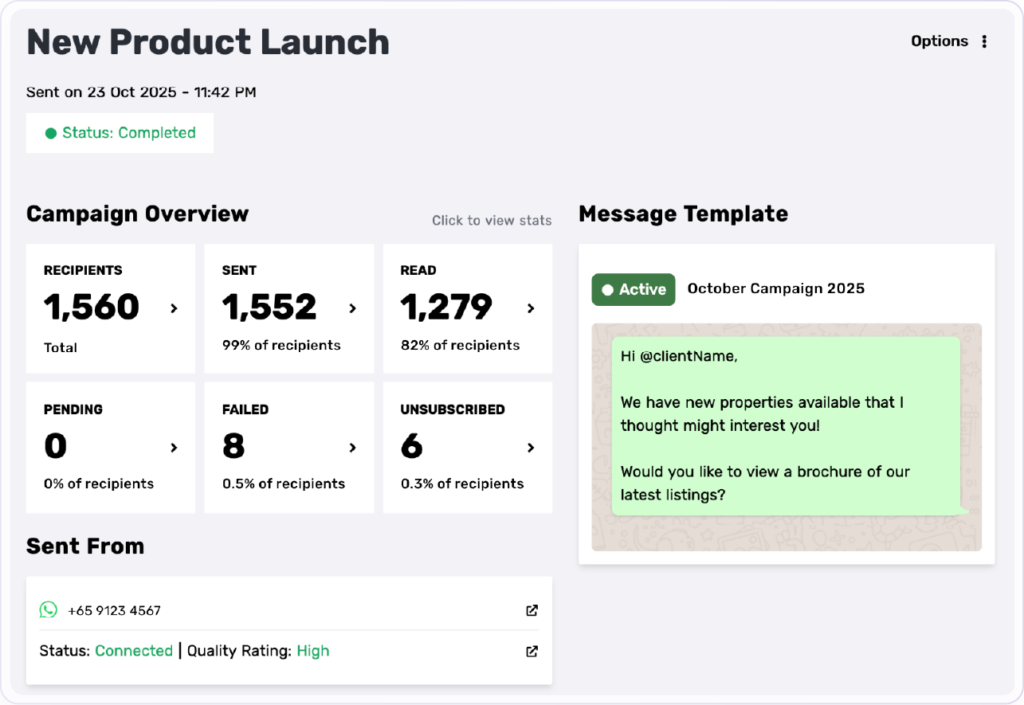Click the Failed card arrow
Screen dimensions: 1024x705
[352, 447]
